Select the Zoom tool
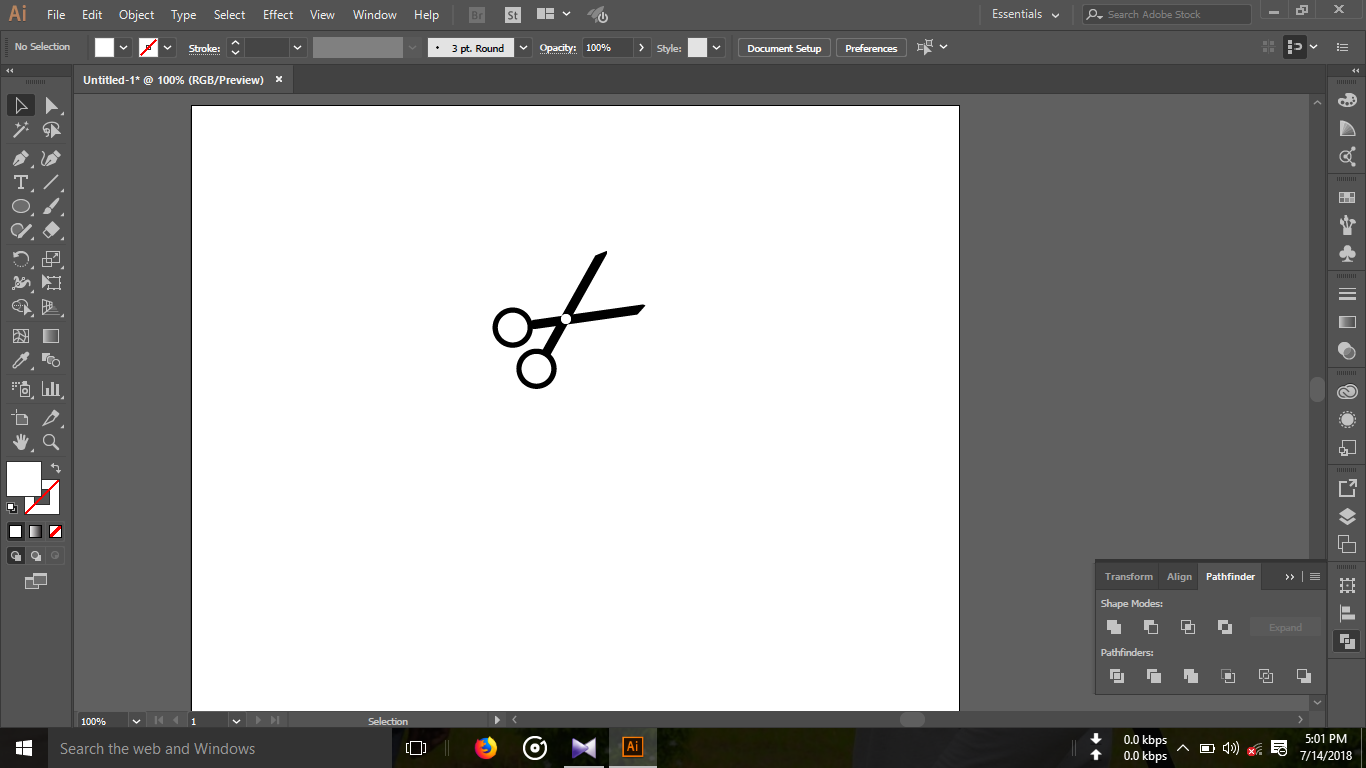The height and width of the screenshot is (768, 1366). [52, 442]
